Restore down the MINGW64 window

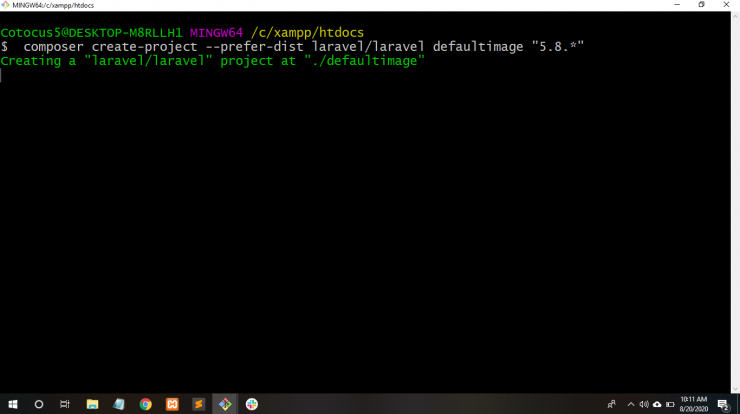click(x=702, y=5)
